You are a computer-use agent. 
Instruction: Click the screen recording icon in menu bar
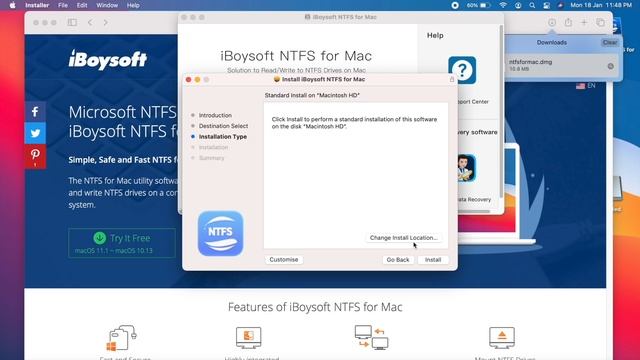(x=455, y=5)
